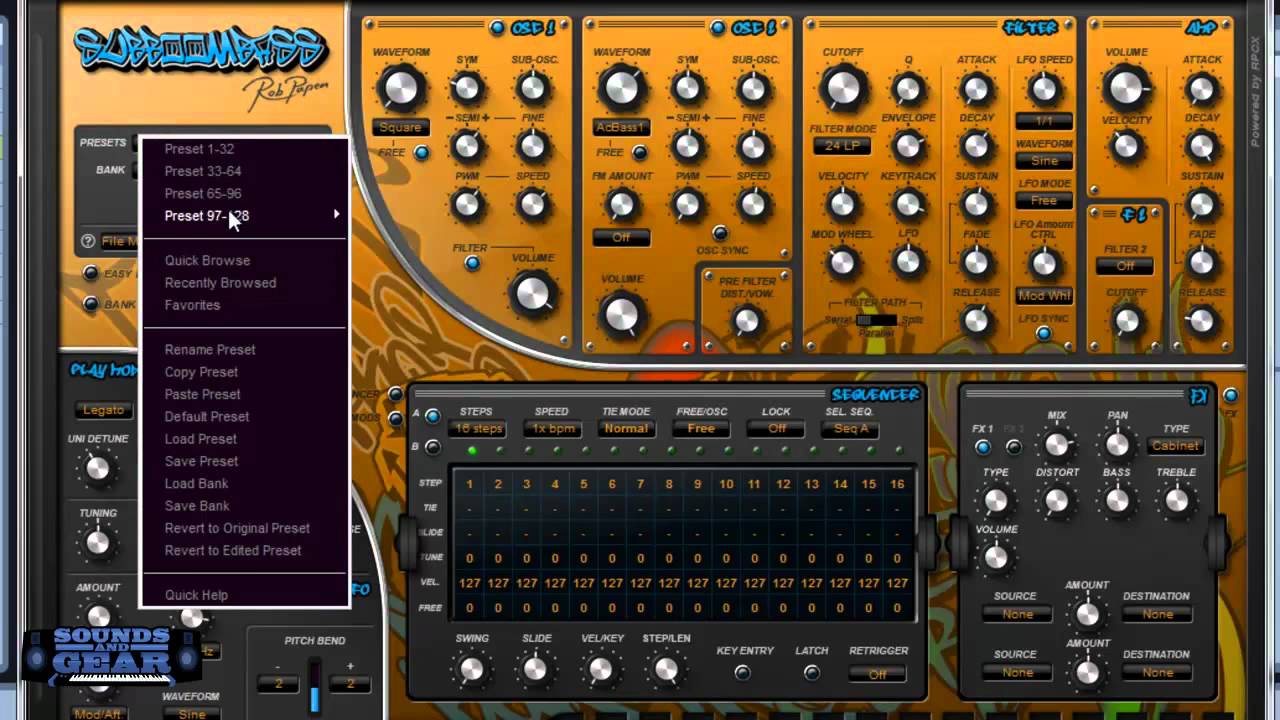Viewport: 1280px width, 720px height.
Task: Toggle the OSC 1 power LED
Action: point(497,27)
